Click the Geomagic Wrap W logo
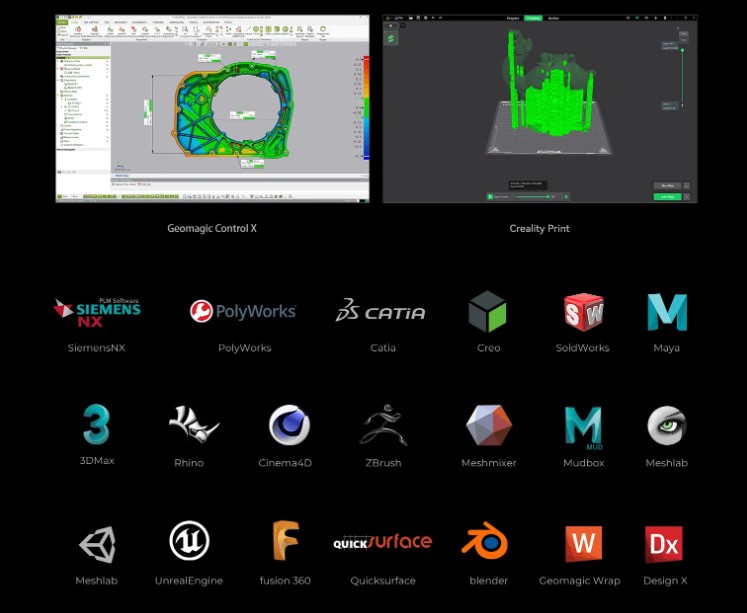The height and width of the screenshot is (613, 747). (x=584, y=544)
